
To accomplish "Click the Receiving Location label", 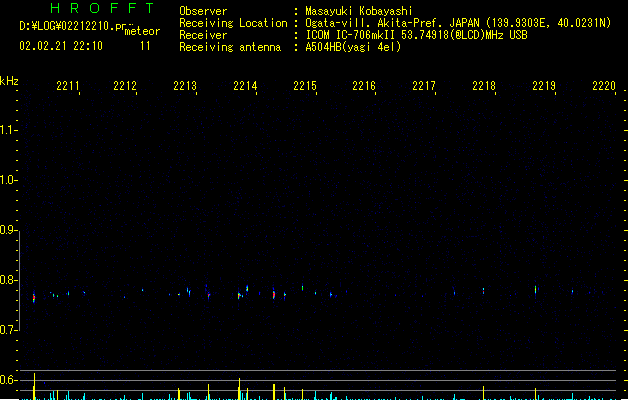I will 233,23.
